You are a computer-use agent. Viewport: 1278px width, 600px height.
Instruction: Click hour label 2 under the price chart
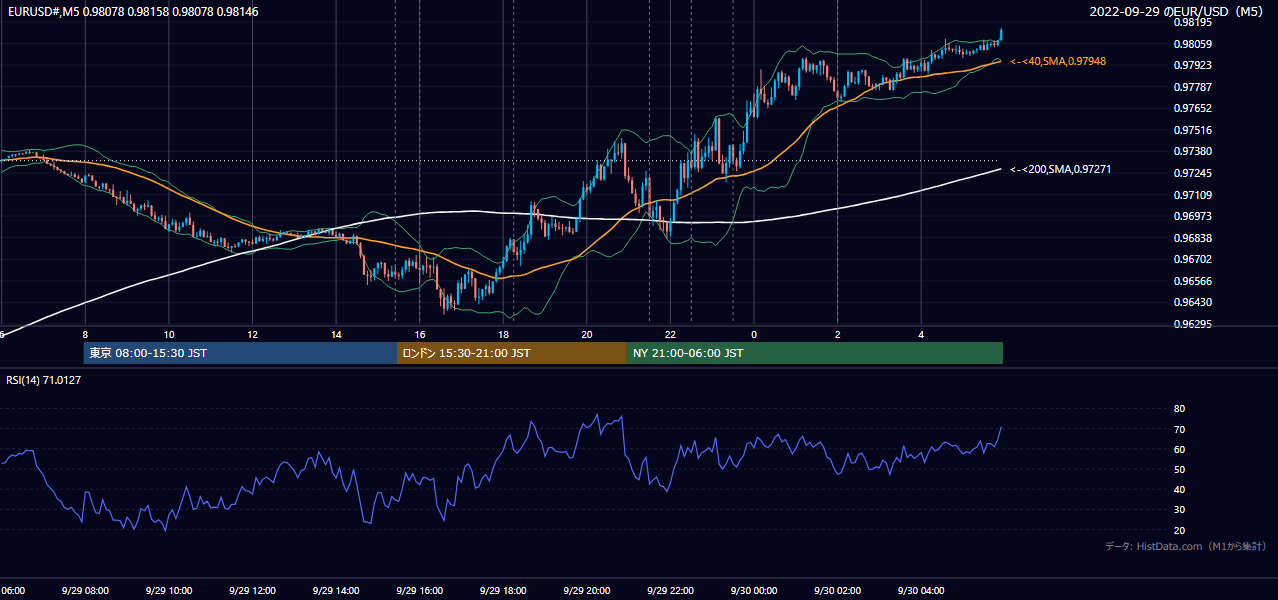coord(837,334)
